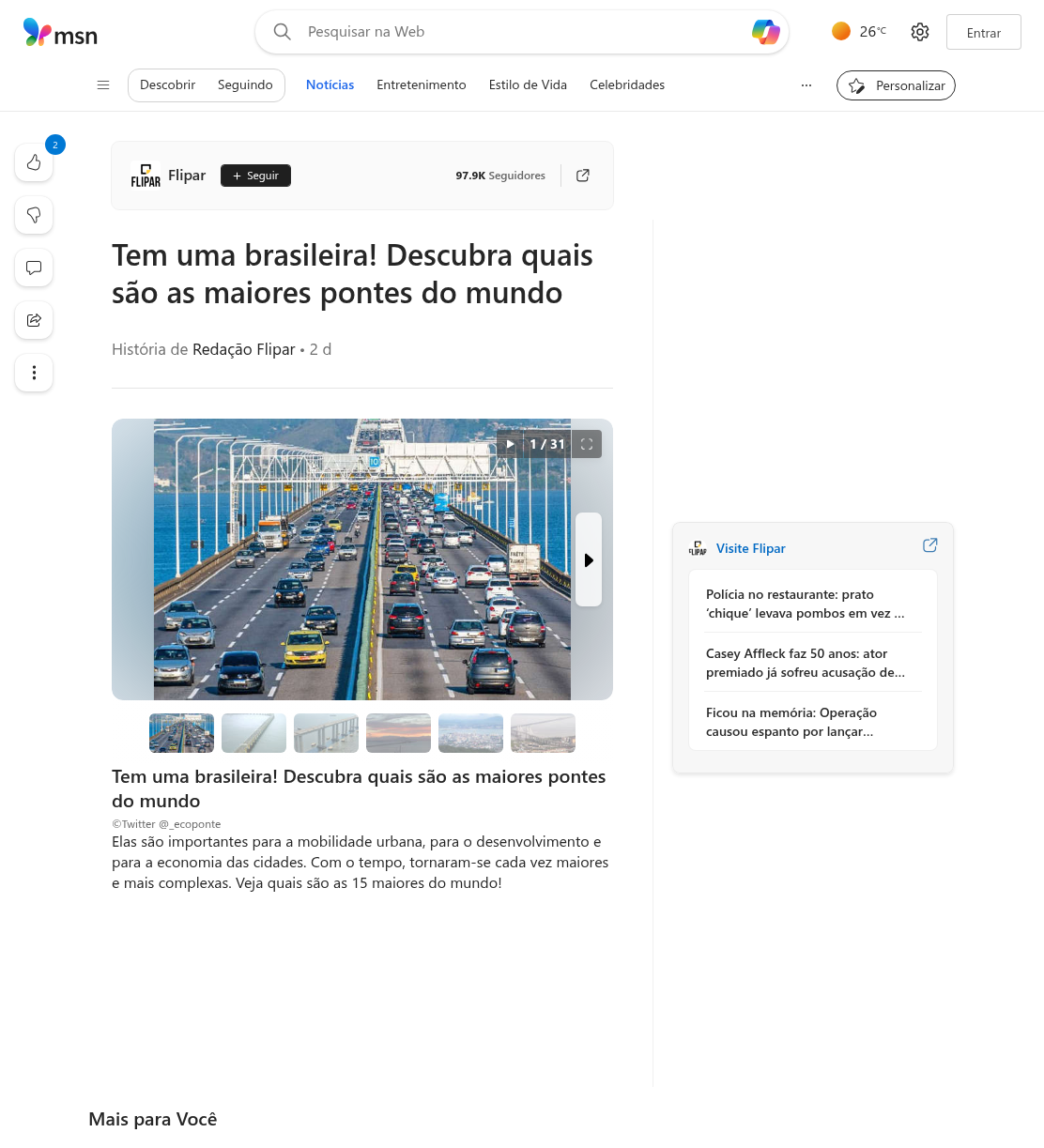
Task: Open Flipar publisher external link icon
Action: [583, 176]
